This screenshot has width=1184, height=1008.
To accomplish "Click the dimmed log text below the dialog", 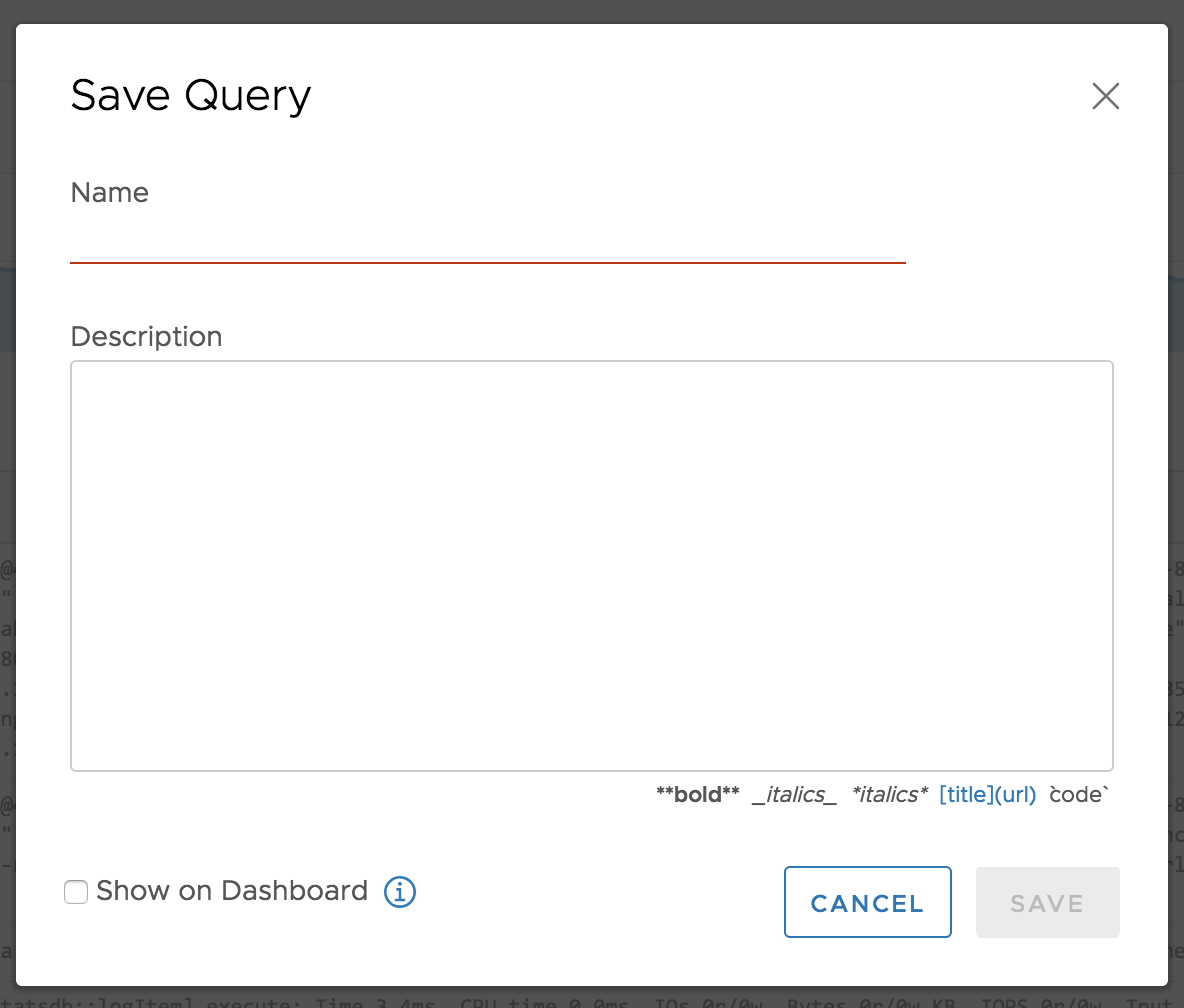I will (x=600, y=998).
